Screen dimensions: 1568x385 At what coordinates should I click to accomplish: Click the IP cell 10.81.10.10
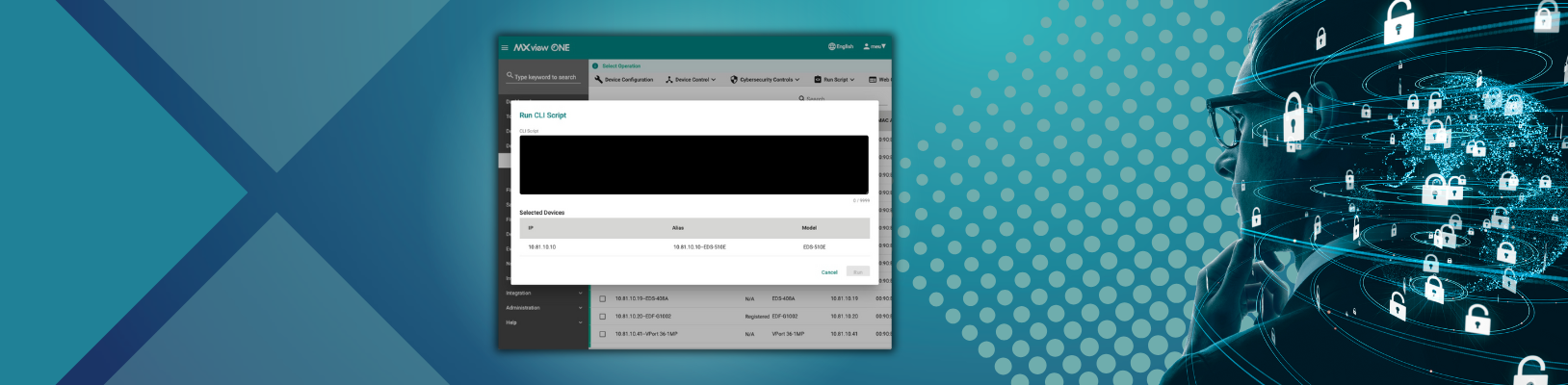point(541,247)
